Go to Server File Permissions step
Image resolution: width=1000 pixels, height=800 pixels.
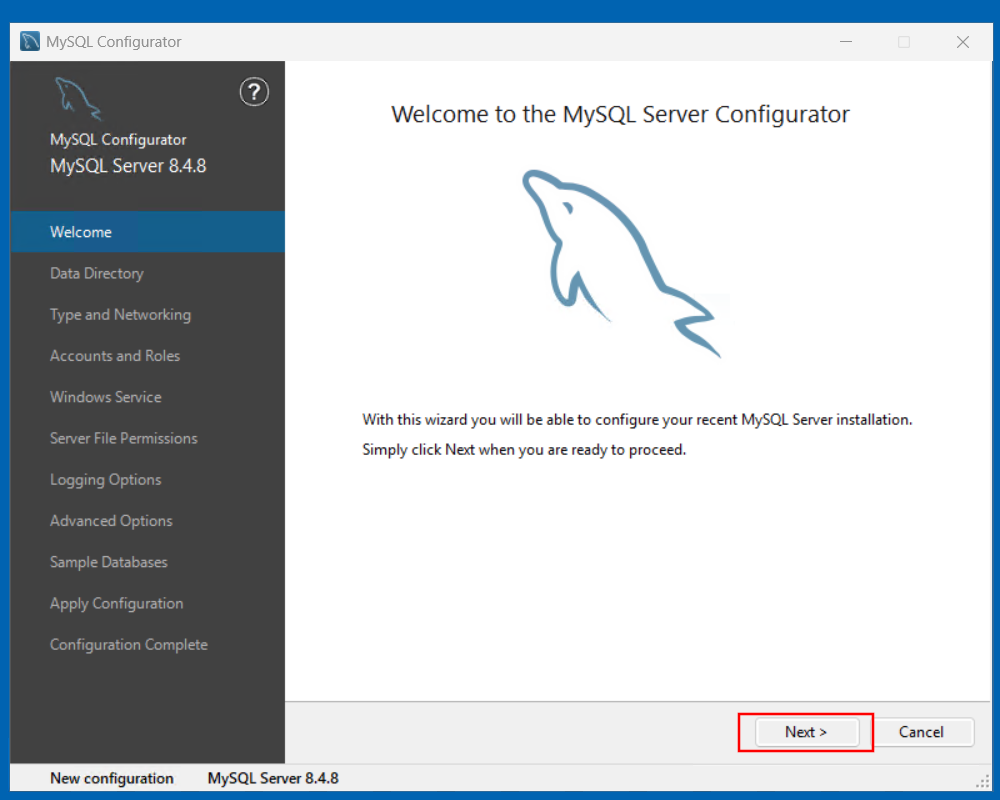point(147,438)
